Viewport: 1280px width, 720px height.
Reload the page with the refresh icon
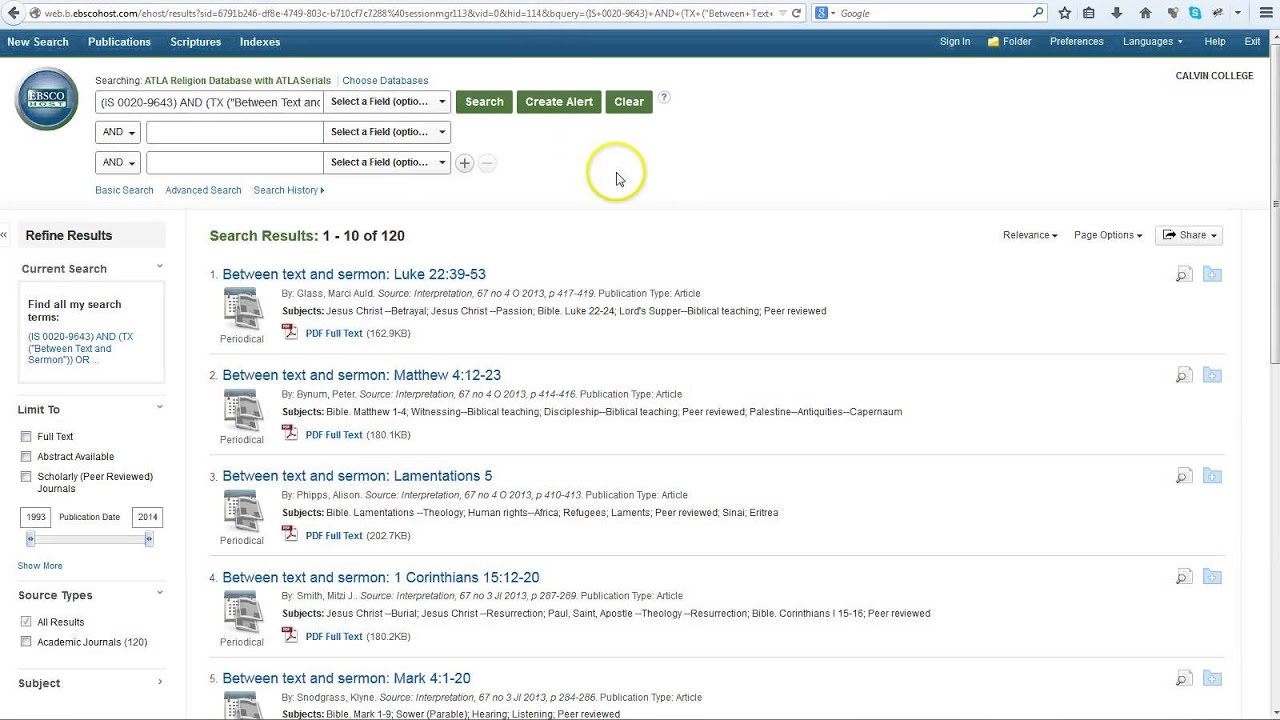pos(796,13)
